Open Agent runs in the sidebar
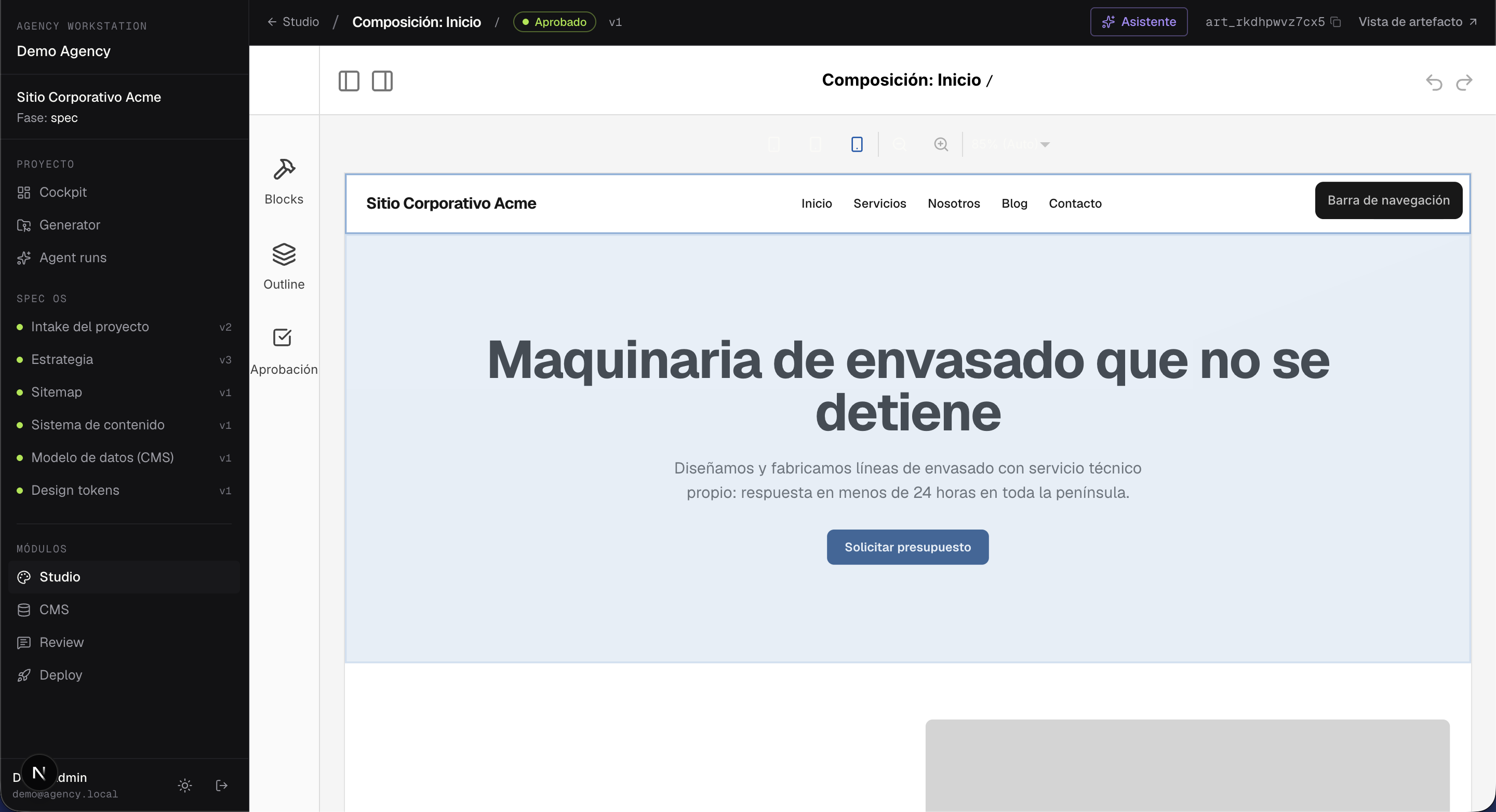 pos(124,258)
